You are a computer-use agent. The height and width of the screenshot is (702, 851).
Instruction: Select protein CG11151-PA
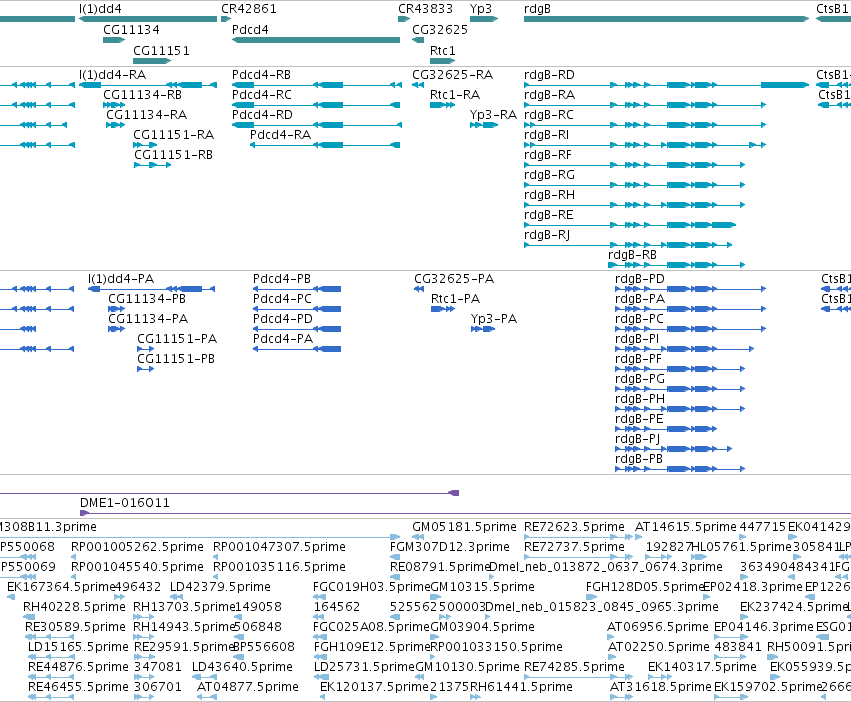click(177, 339)
